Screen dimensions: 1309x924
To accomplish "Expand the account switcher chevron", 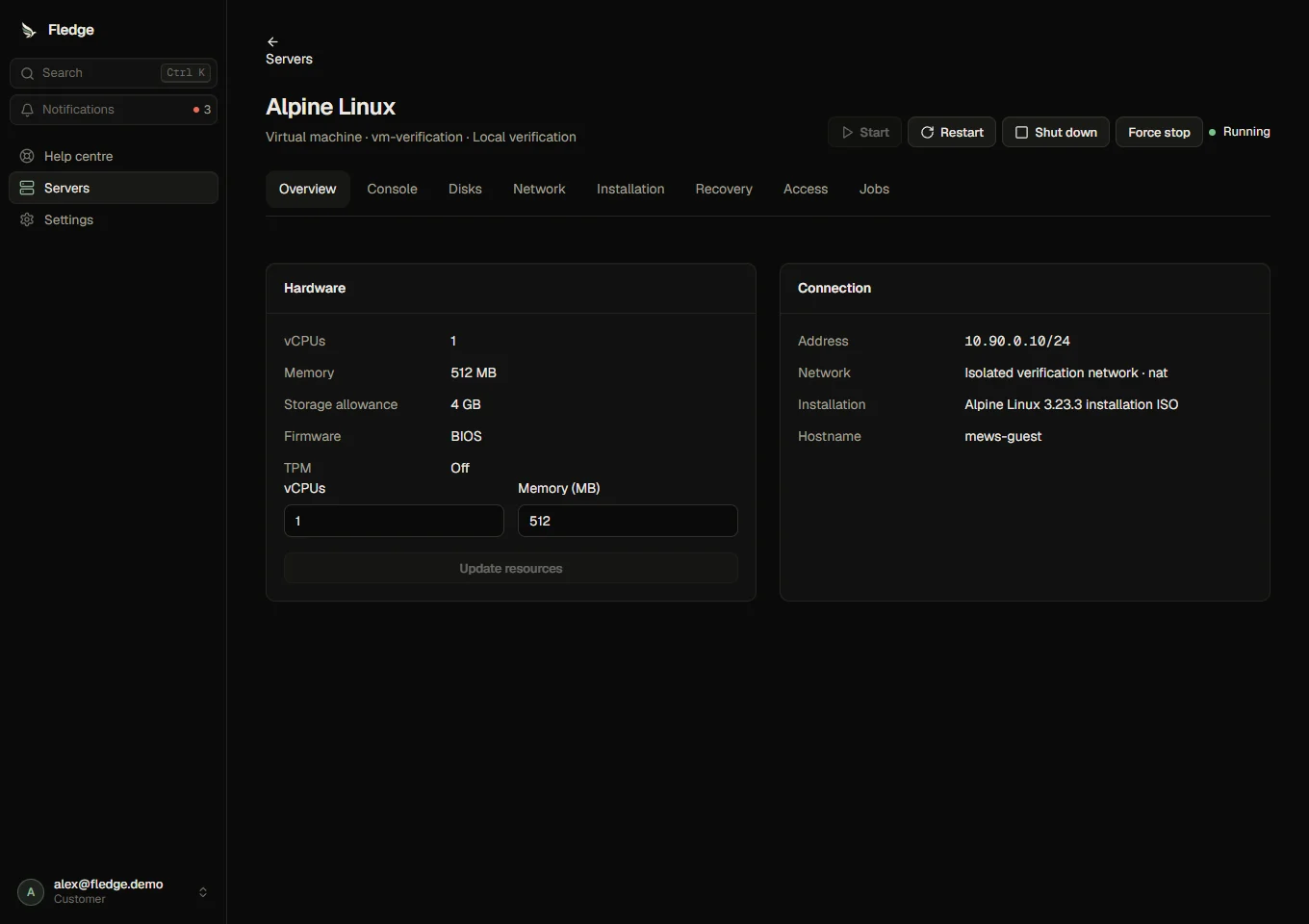I will tap(203, 892).
